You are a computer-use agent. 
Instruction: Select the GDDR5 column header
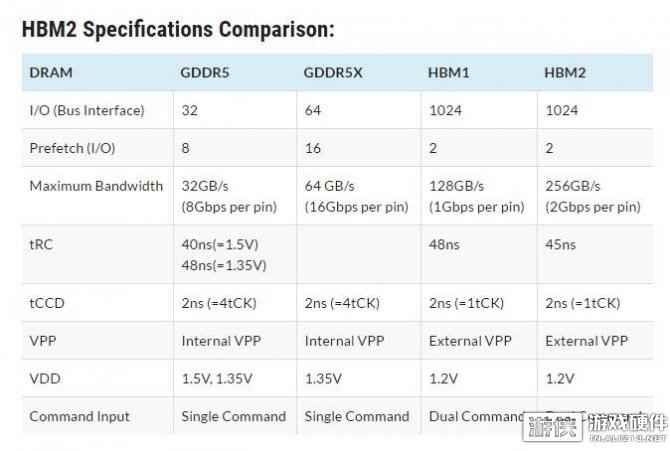tap(205, 73)
